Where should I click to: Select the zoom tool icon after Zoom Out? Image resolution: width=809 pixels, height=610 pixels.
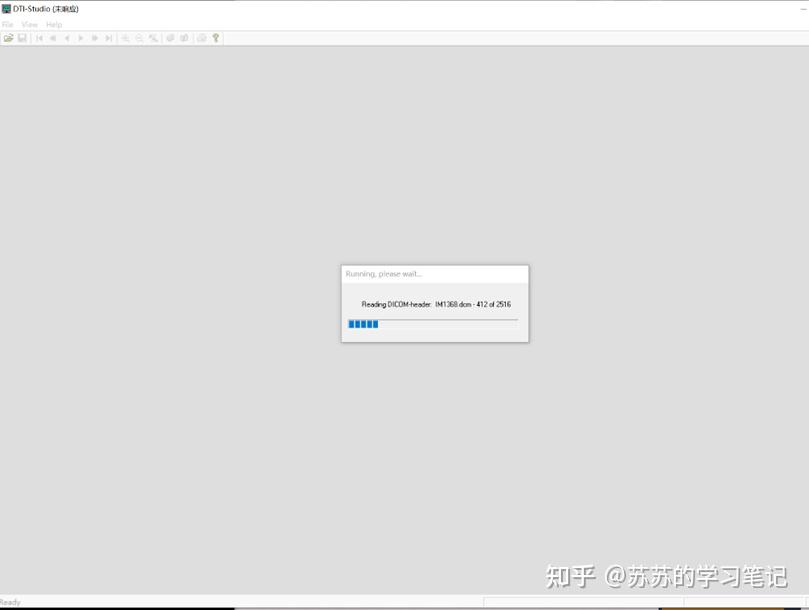coord(154,38)
